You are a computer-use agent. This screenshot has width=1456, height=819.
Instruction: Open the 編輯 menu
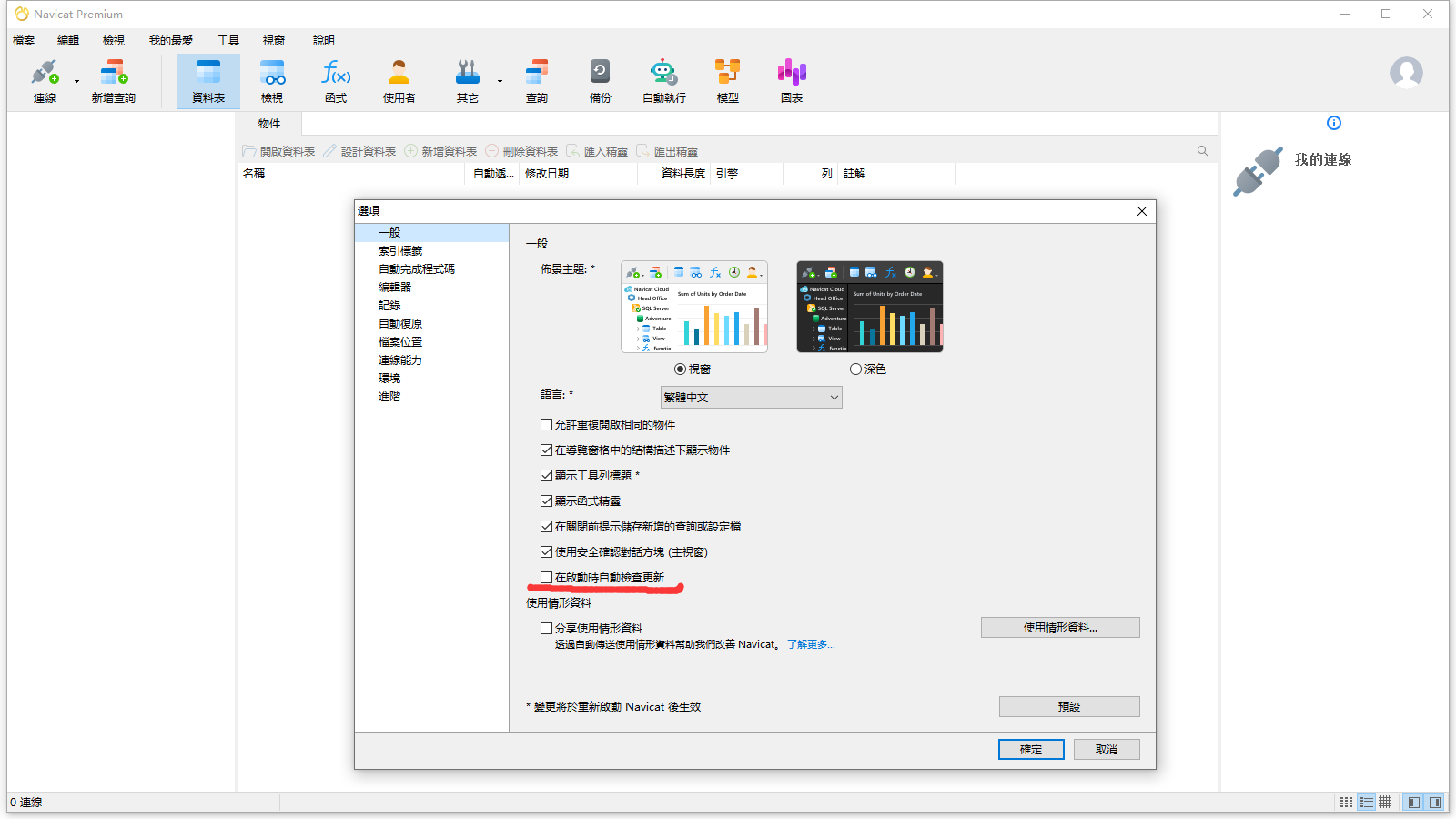click(68, 40)
